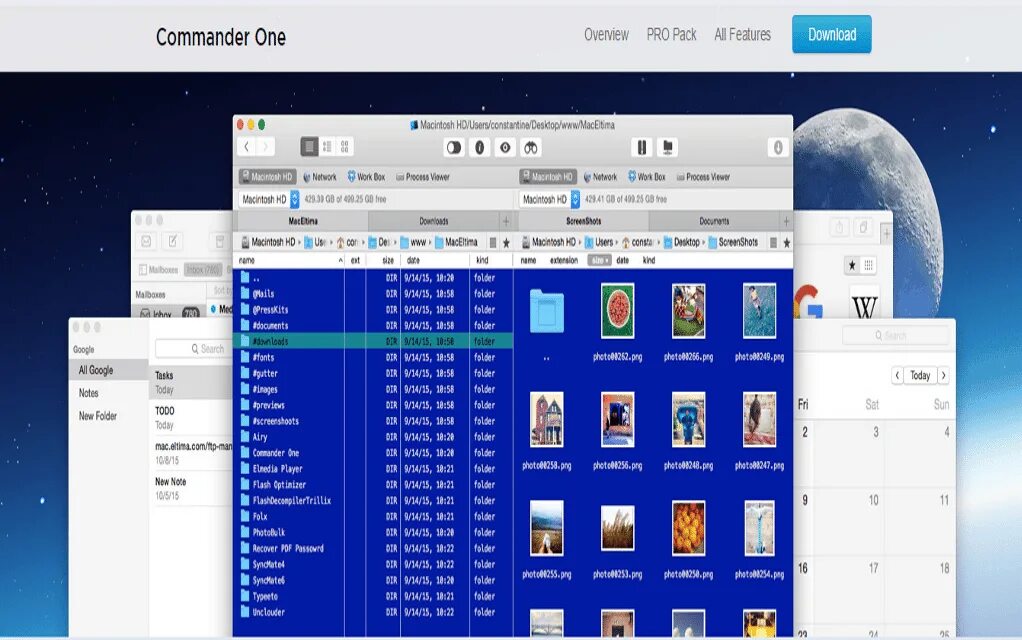Go forward using the Commander One forward arrow
Image resolution: width=1022 pixels, height=640 pixels.
(265, 147)
